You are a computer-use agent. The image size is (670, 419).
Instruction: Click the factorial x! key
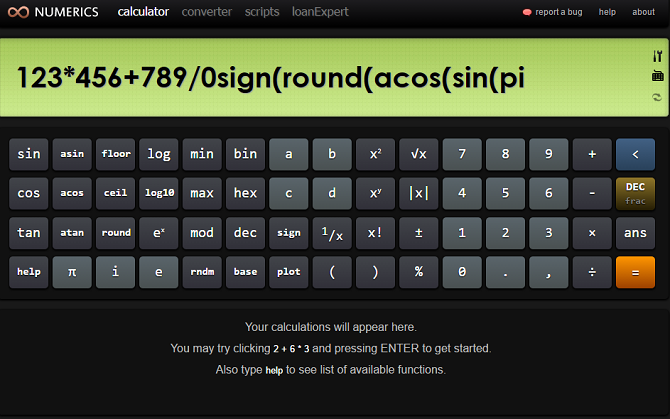[375, 233]
